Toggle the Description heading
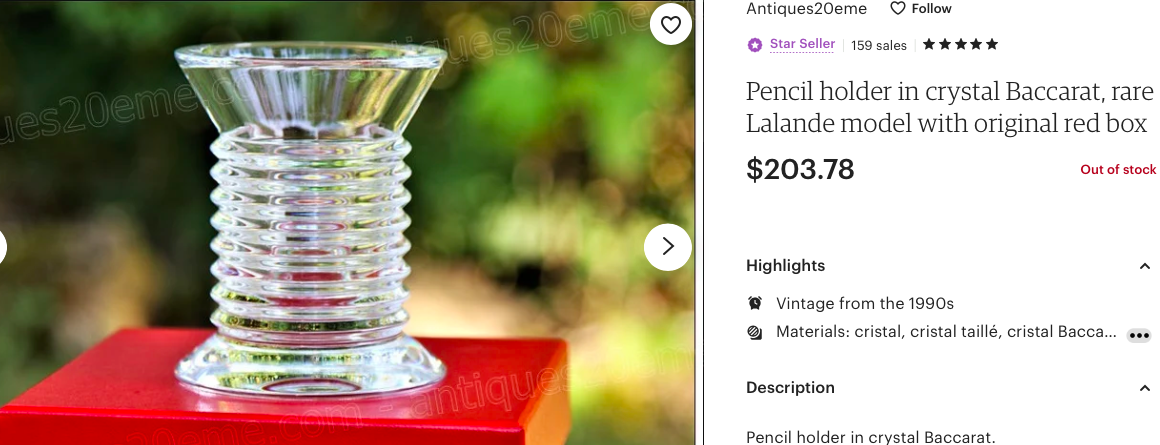This screenshot has width=1160, height=445. (790, 387)
